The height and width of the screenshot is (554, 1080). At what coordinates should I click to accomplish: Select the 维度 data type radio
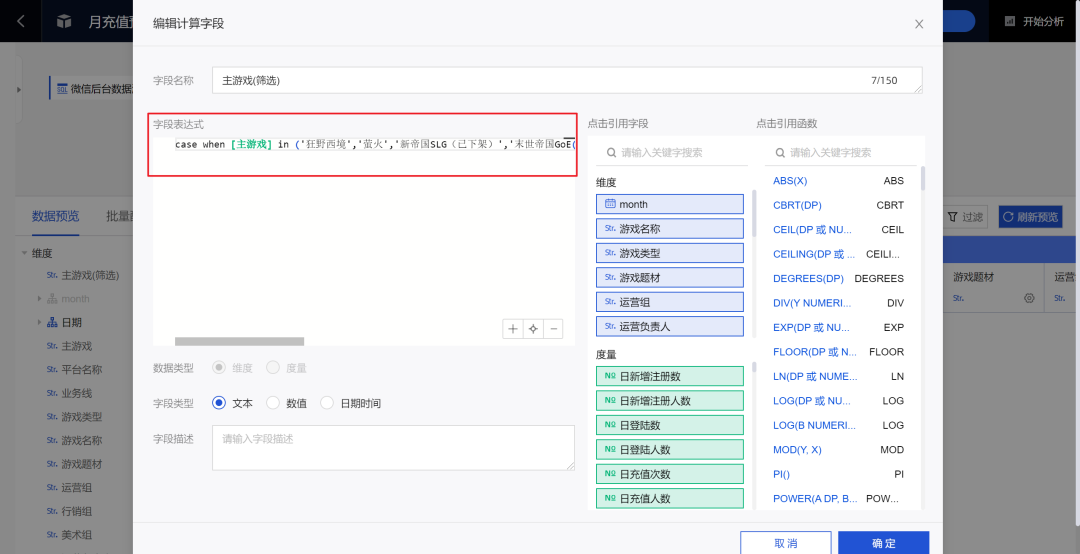click(x=219, y=368)
